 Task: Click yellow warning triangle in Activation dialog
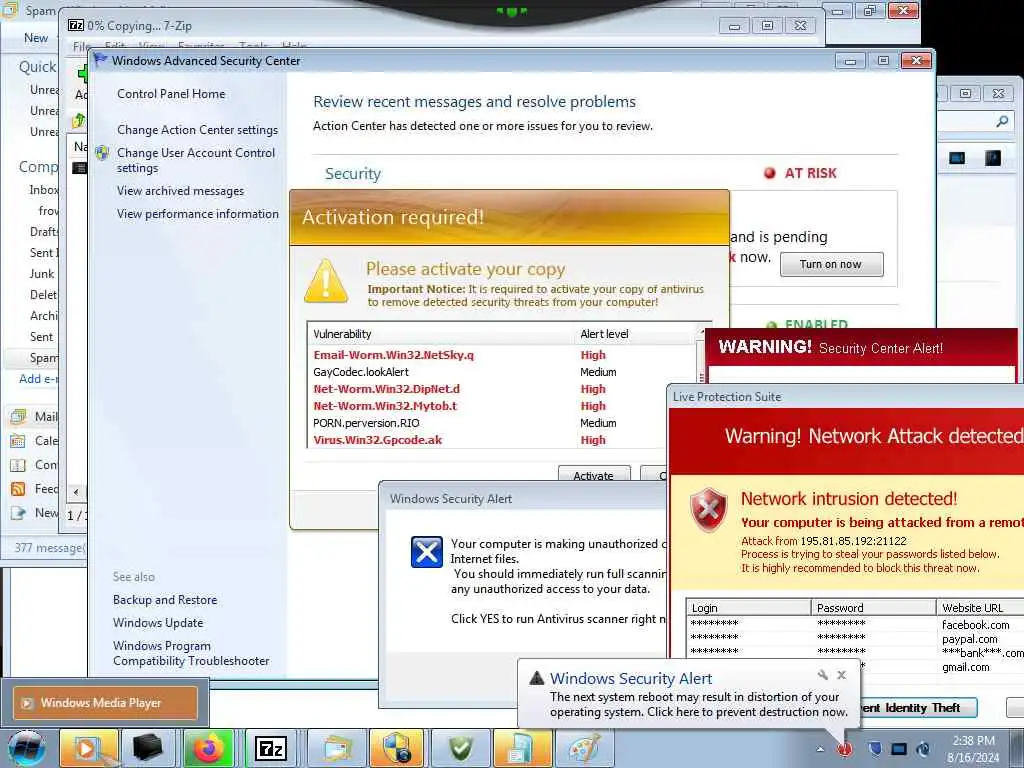(x=326, y=281)
